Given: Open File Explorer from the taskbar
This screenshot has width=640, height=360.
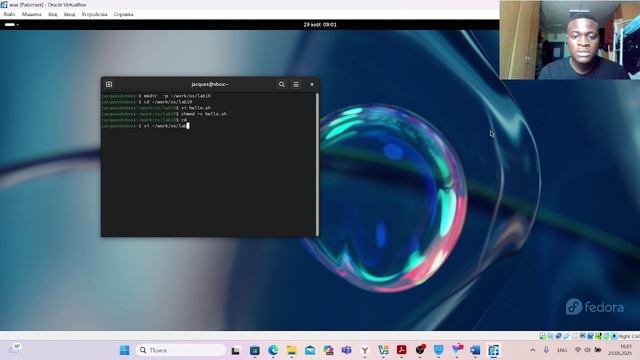Looking at the screenshot, I should pyautogui.click(x=291, y=350).
